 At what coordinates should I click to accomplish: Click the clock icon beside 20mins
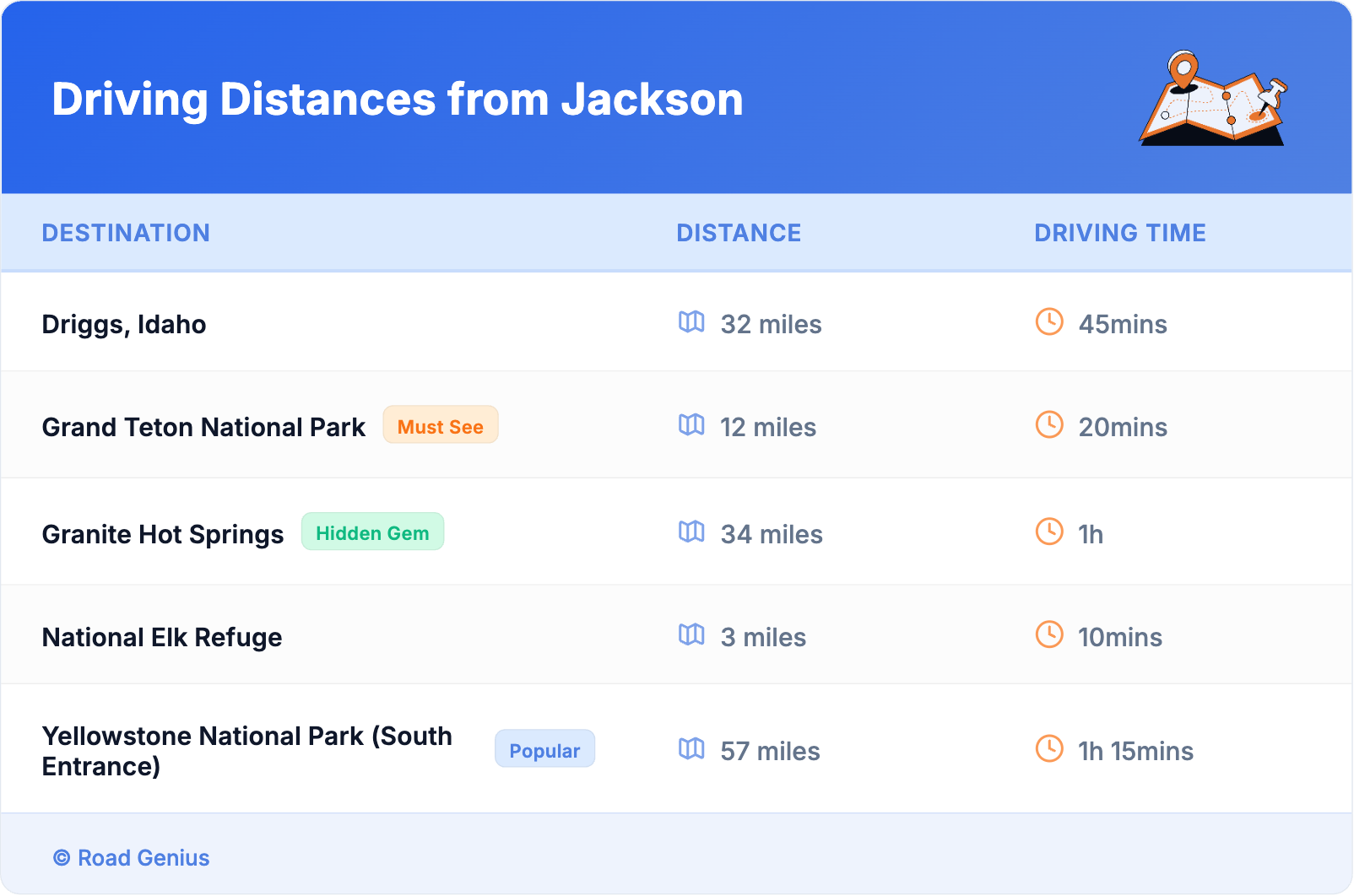tap(1049, 425)
